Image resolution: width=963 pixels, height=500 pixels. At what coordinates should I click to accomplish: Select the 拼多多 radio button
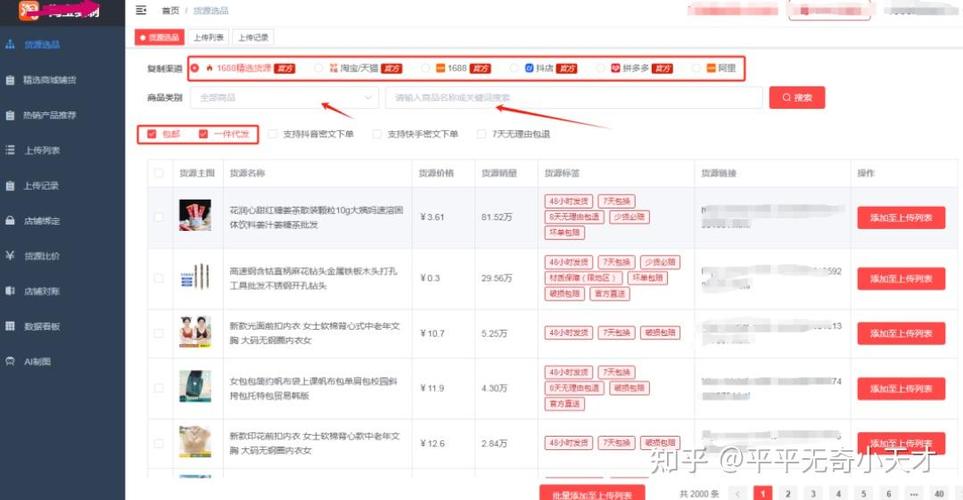[x=601, y=68]
